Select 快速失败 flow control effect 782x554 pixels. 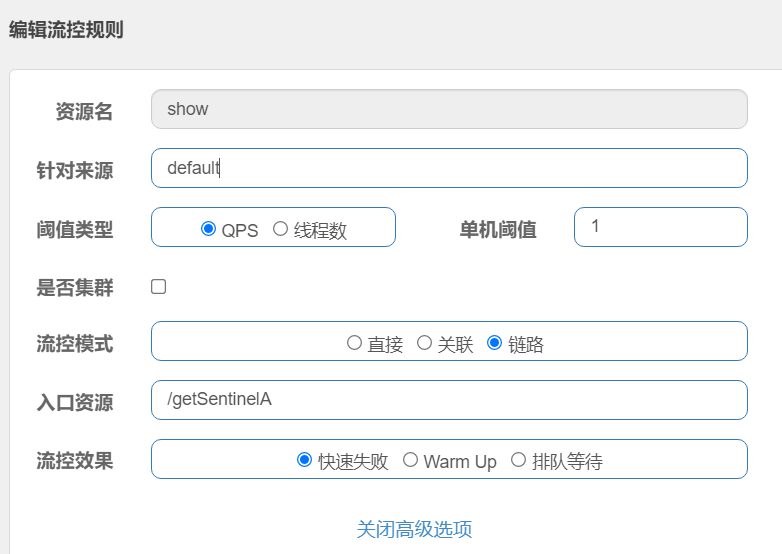305,460
